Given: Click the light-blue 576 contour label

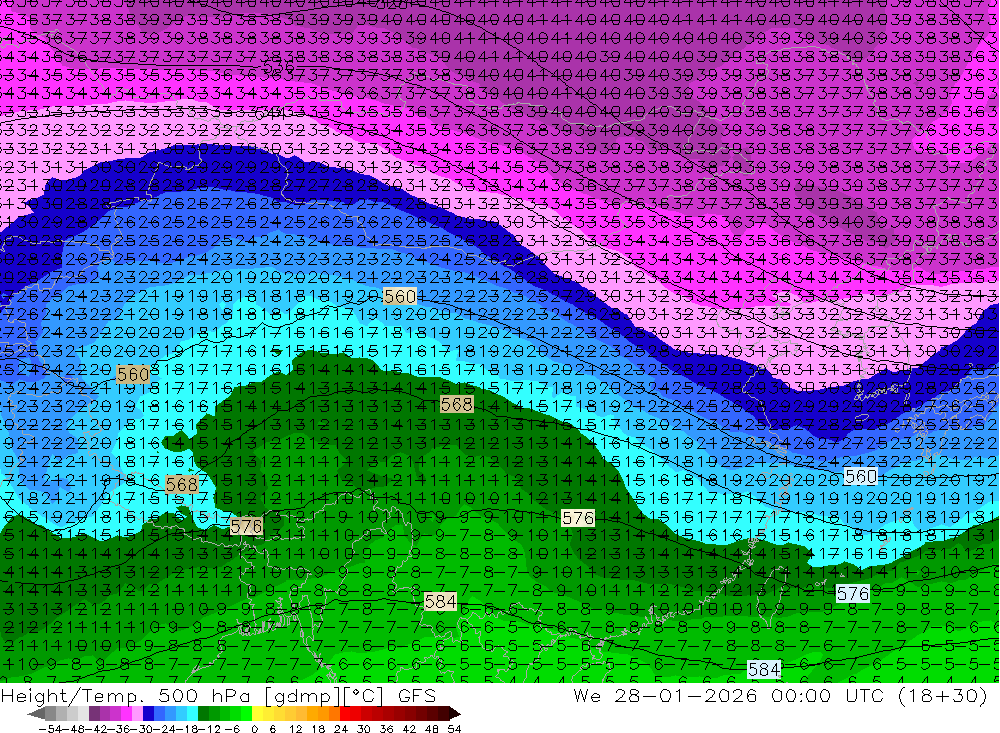Looking at the screenshot, I should pyautogui.click(x=853, y=594).
